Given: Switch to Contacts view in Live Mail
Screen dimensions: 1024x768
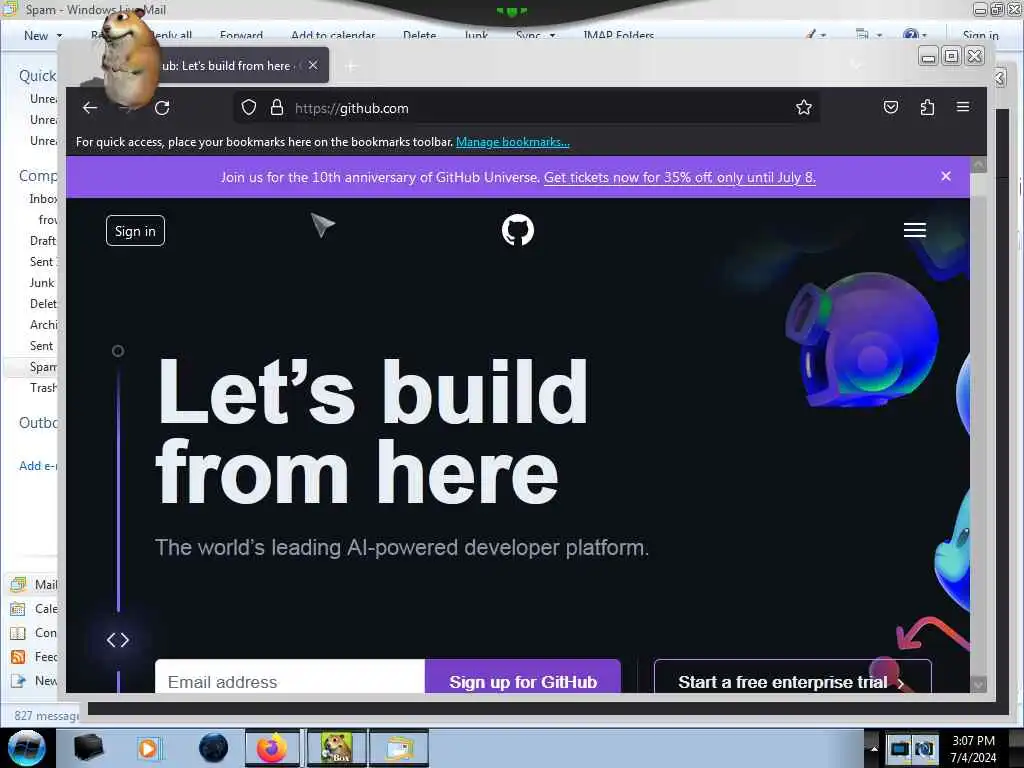Looking at the screenshot, I should click(34, 633).
